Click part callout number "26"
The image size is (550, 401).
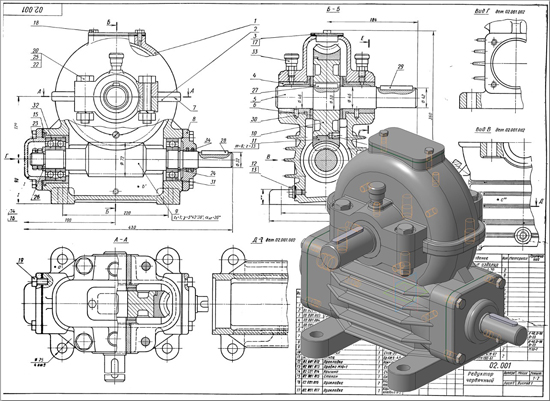point(37,197)
